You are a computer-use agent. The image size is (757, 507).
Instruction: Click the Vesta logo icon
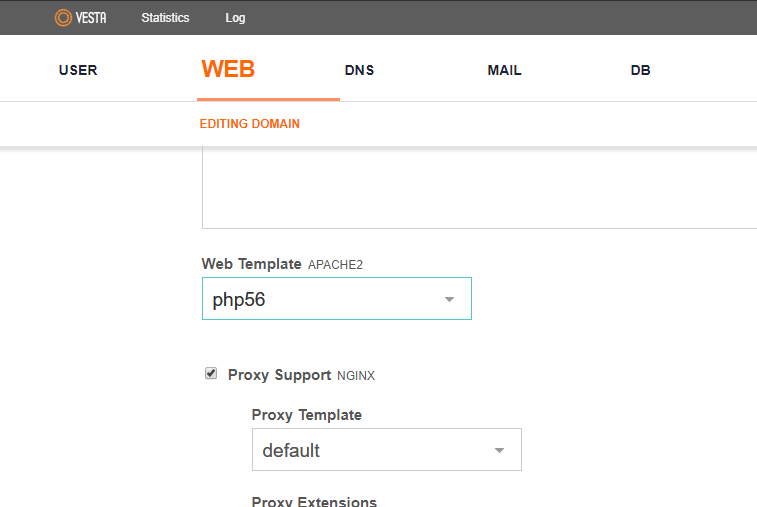coord(63,17)
